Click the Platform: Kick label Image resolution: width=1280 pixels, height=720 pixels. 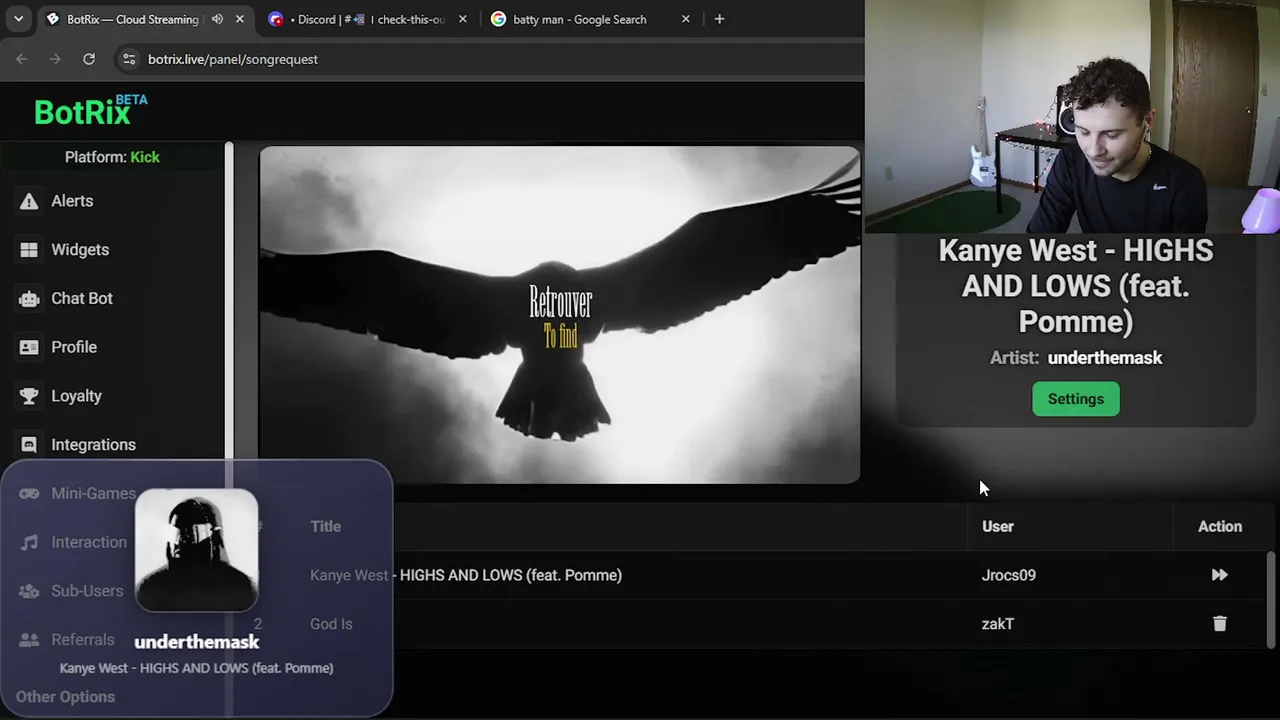(x=112, y=157)
